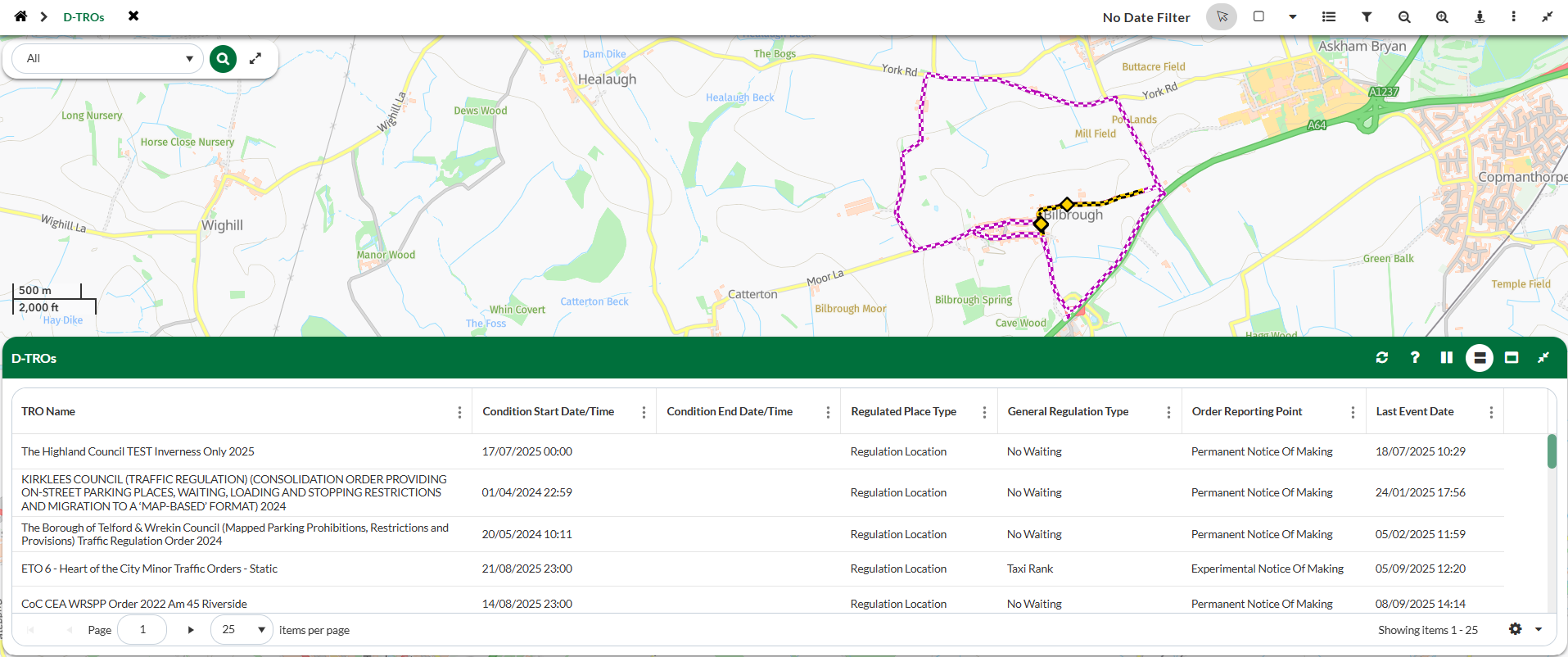
Task: Click the green map search button
Action: point(223,59)
